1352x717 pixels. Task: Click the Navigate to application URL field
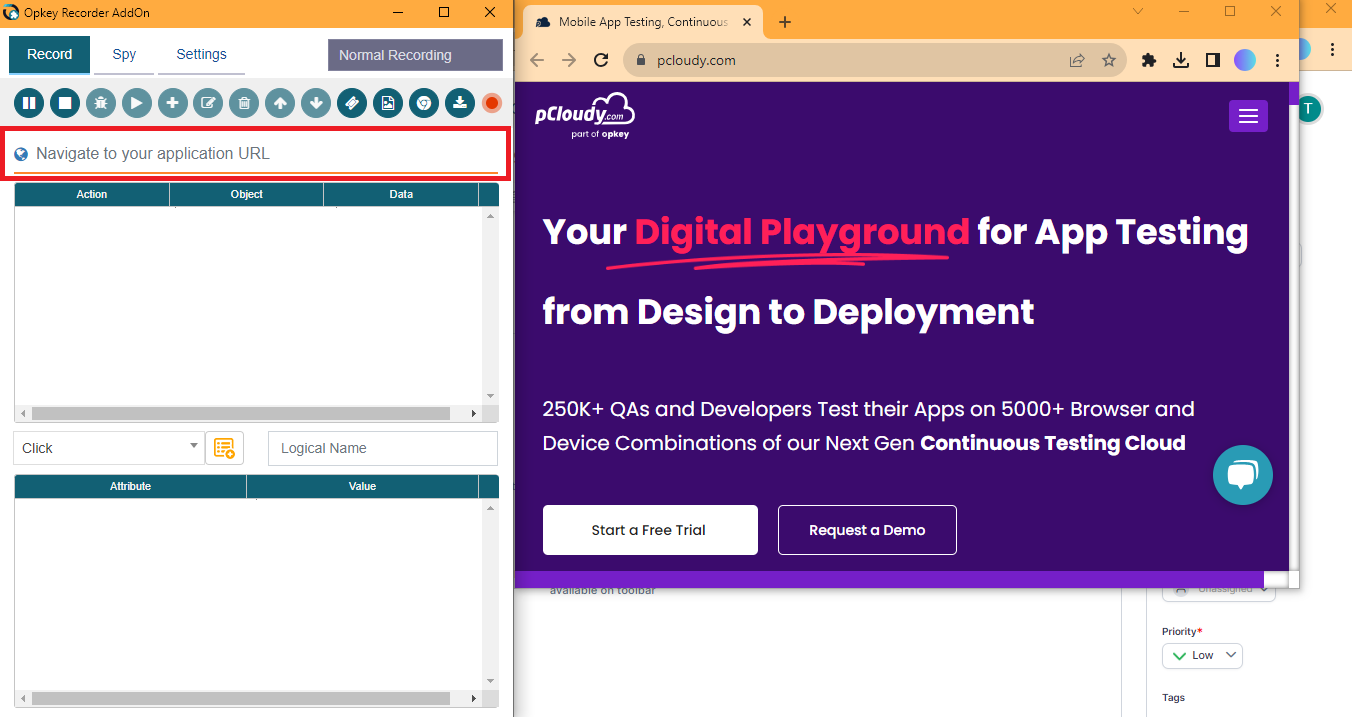tap(256, 154)
